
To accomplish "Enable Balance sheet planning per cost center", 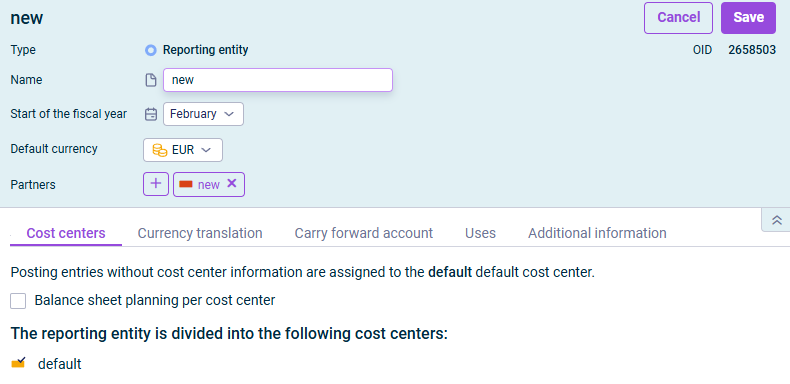I will point(18,301).
